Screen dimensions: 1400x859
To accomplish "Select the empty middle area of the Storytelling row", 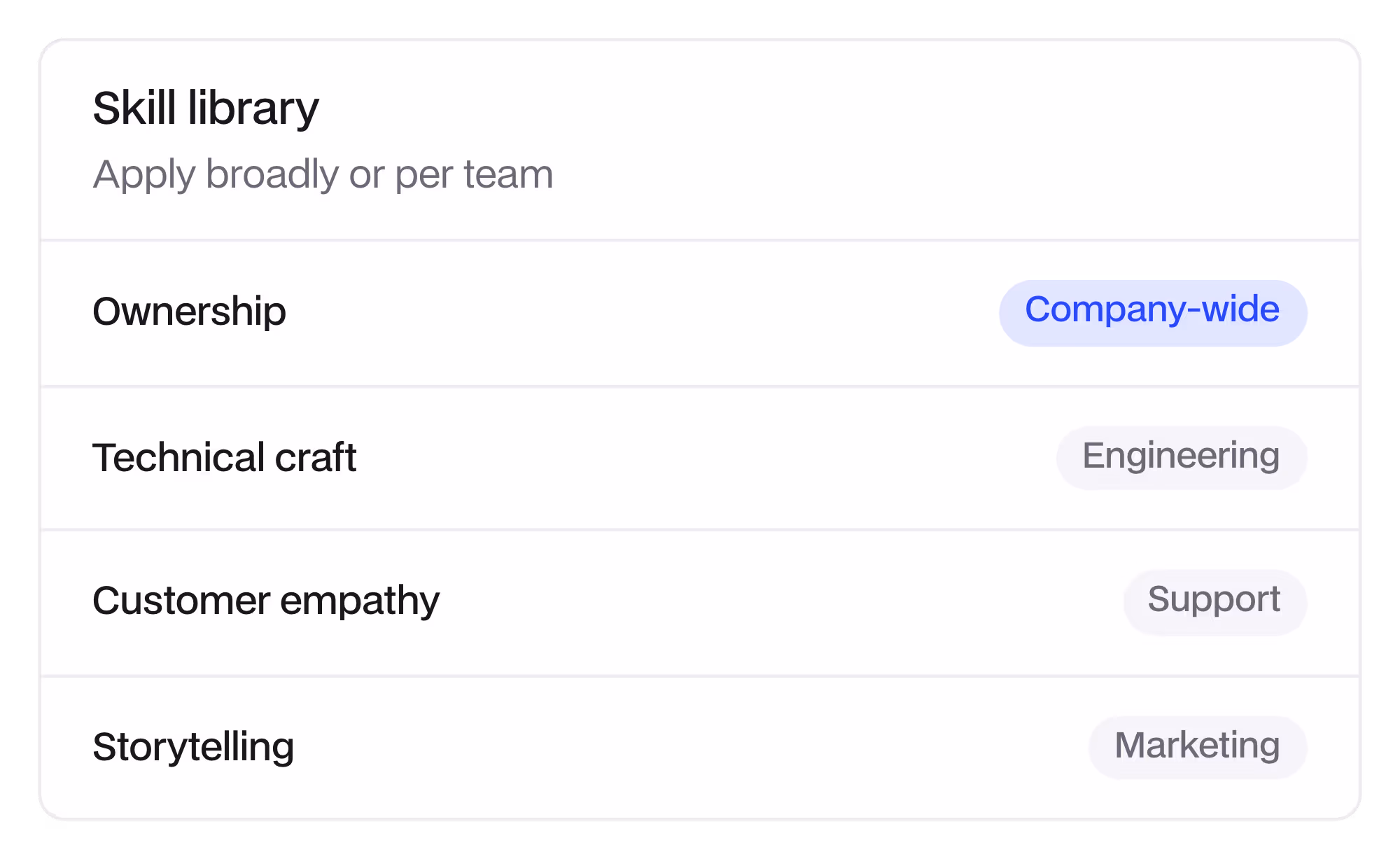I will (692, 747).
